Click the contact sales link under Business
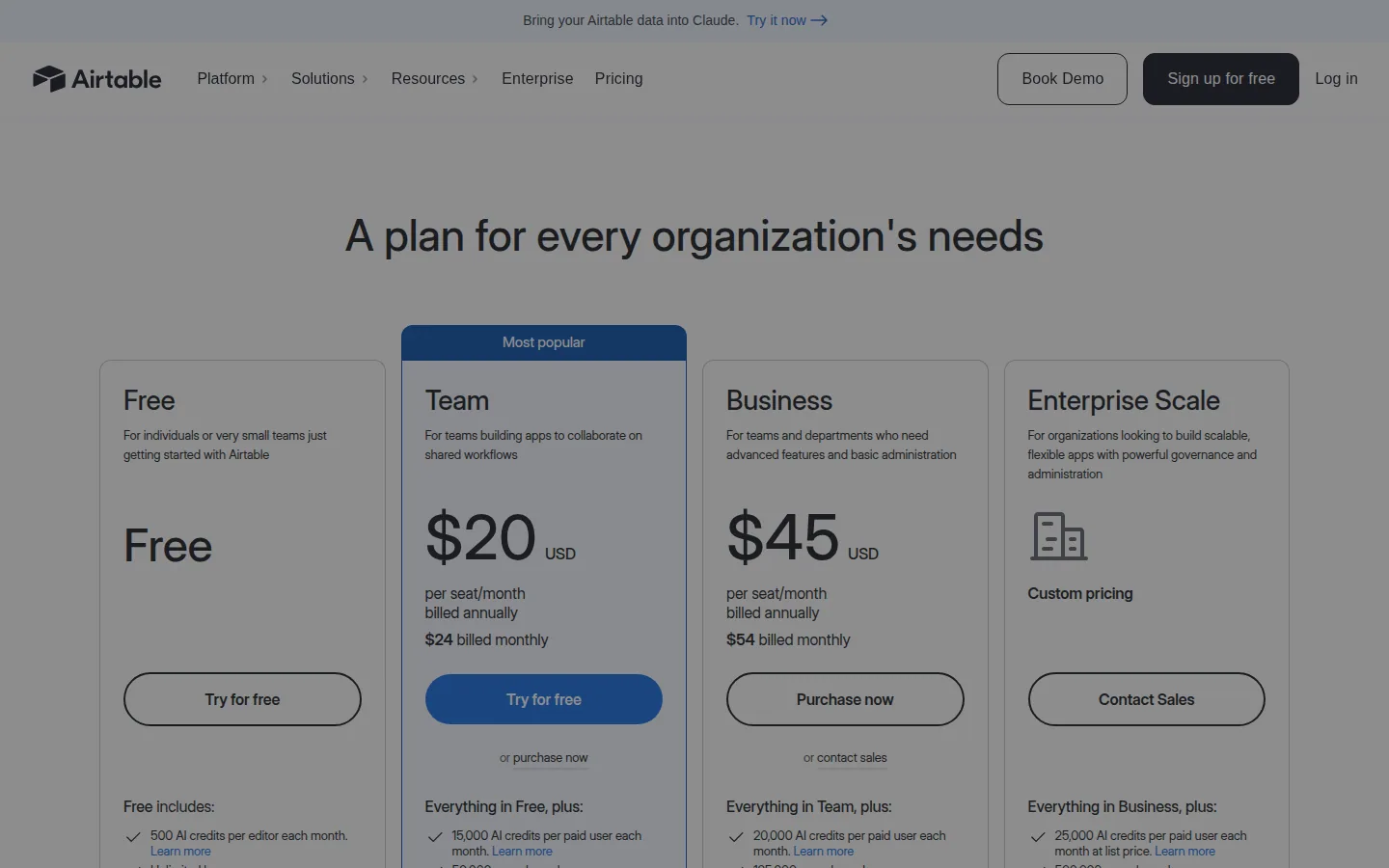Screen dimensions: 1389x868 click(x=852, y=758)
